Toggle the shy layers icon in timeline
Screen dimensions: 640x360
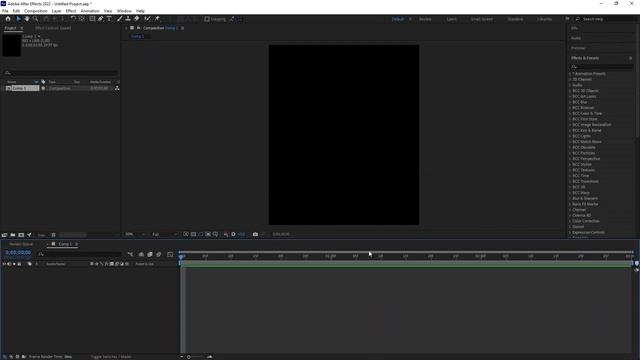(141, 254)
